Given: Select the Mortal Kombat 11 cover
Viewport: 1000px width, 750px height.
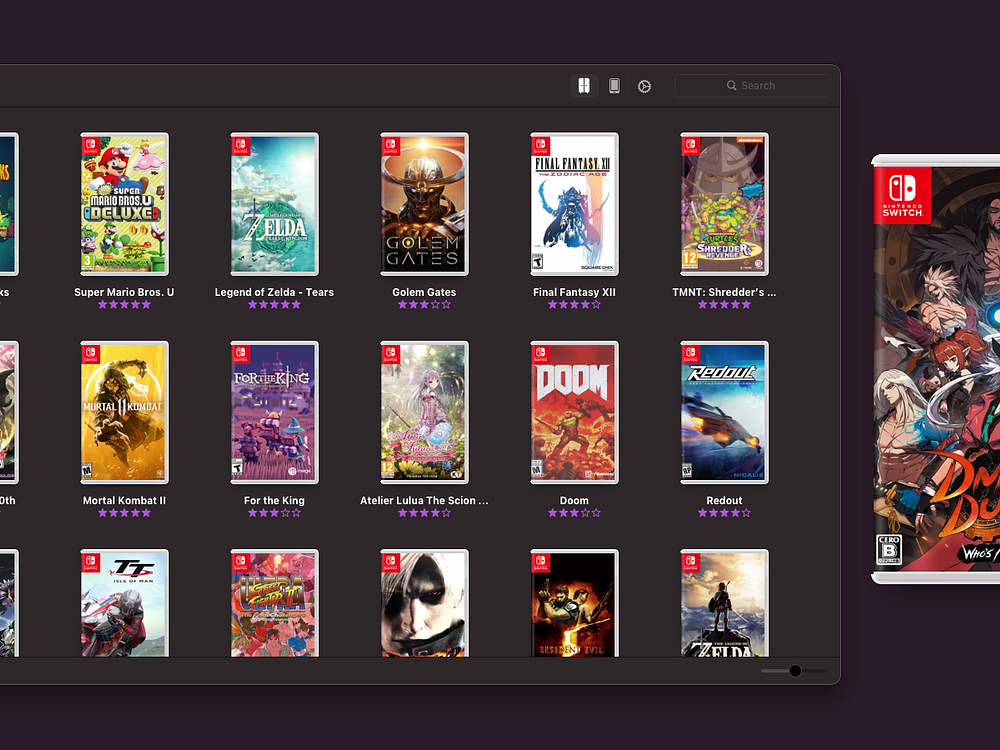Looking at the screenshot, I should 124,413.
